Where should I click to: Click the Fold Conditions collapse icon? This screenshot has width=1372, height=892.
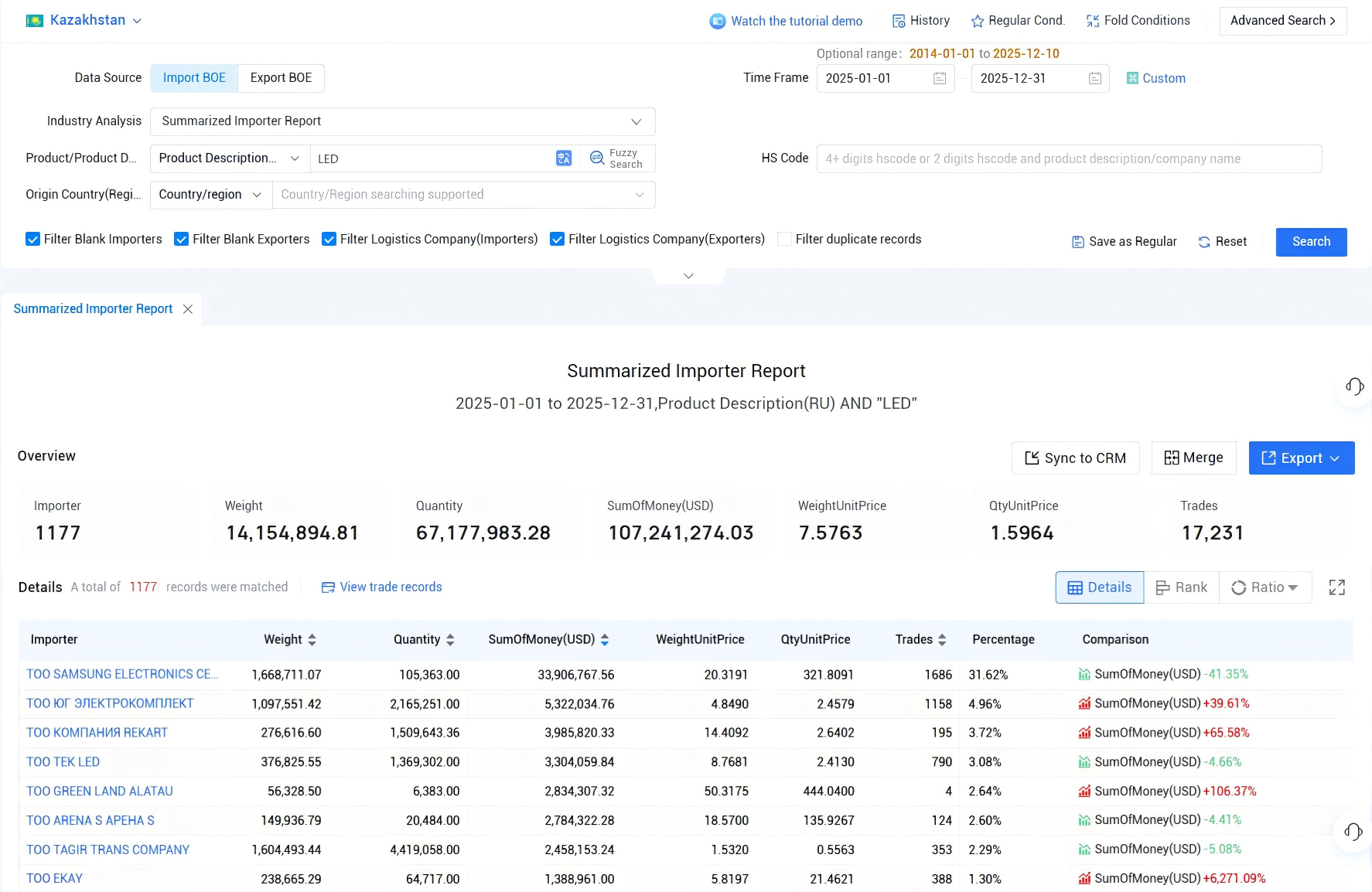1093,21
